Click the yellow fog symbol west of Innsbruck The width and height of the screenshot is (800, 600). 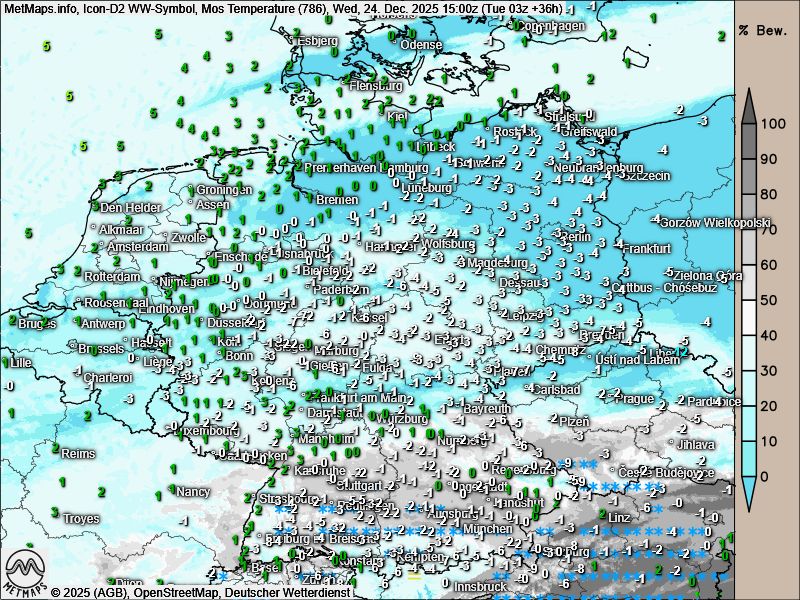coord(414,575)
